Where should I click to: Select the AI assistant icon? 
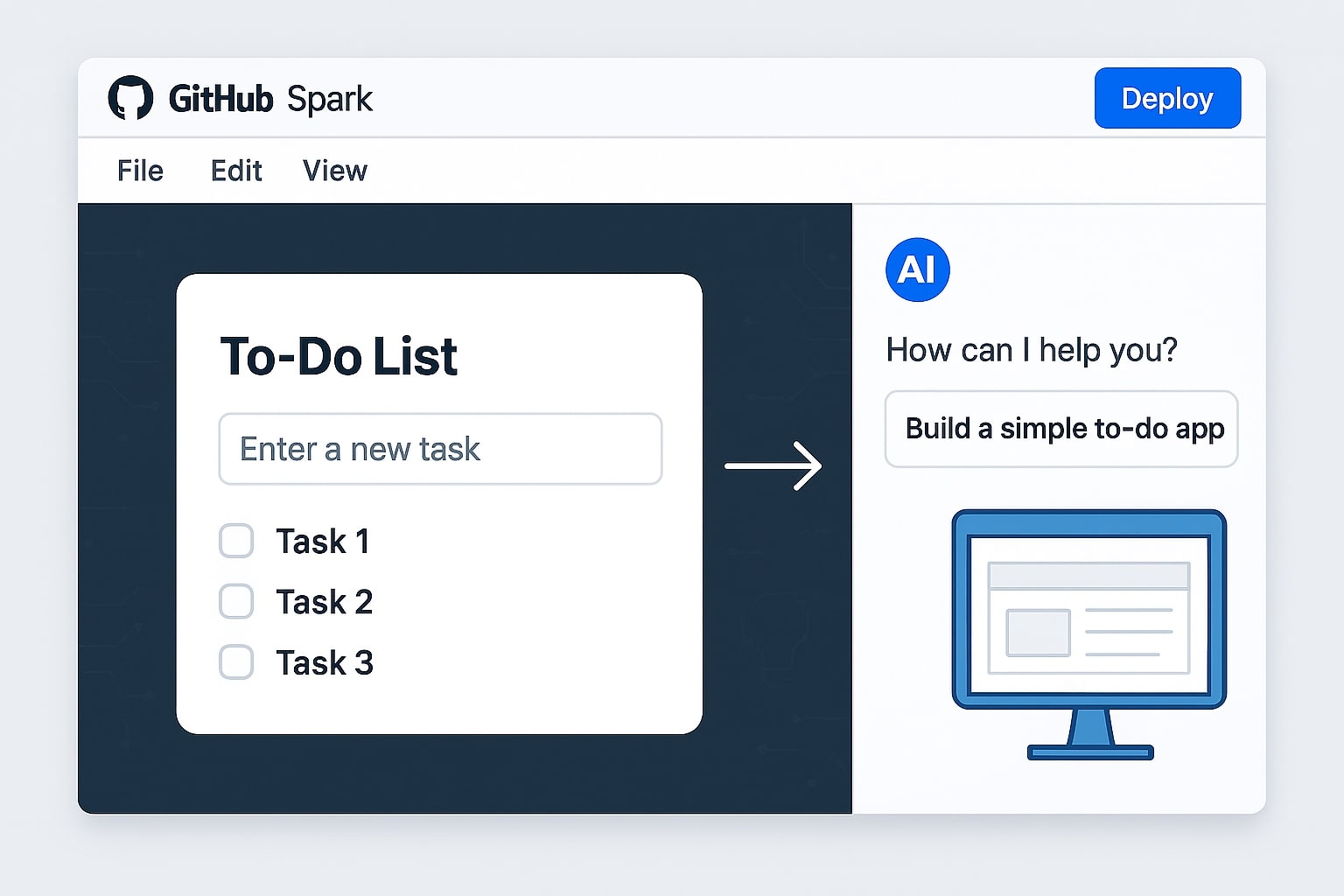pos(916,270)
